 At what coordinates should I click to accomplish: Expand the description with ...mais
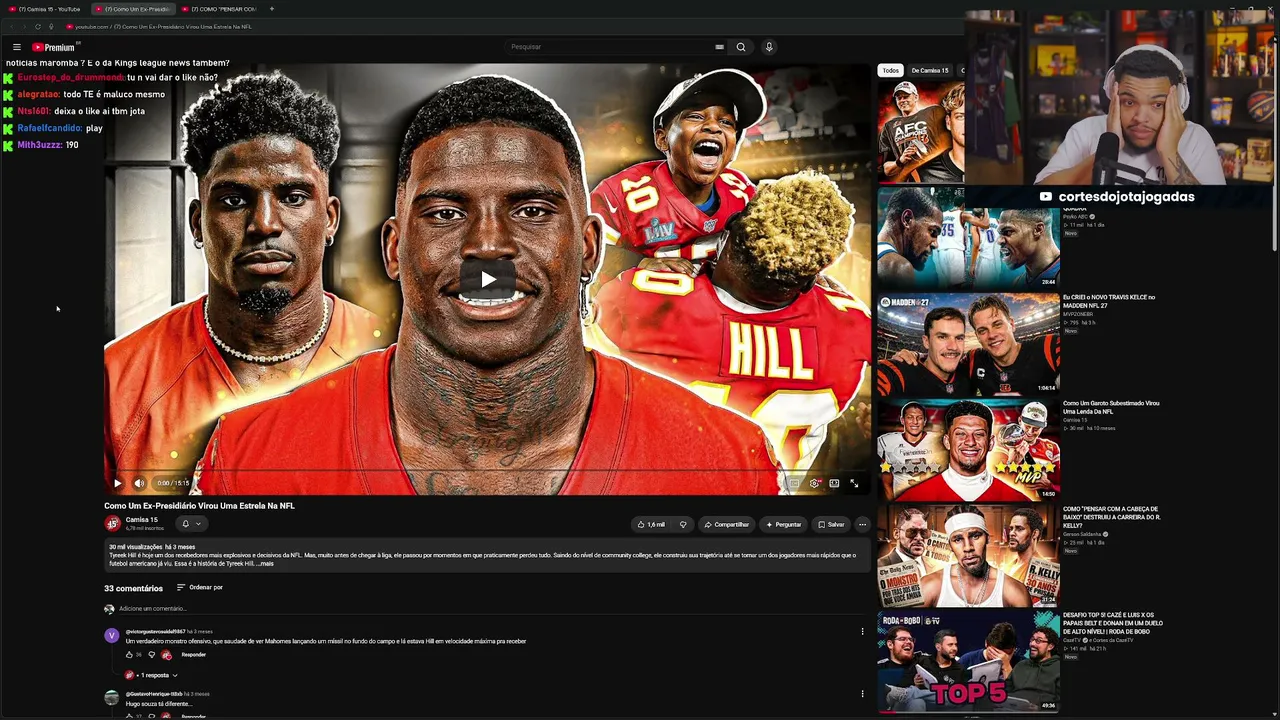point(265,564)
